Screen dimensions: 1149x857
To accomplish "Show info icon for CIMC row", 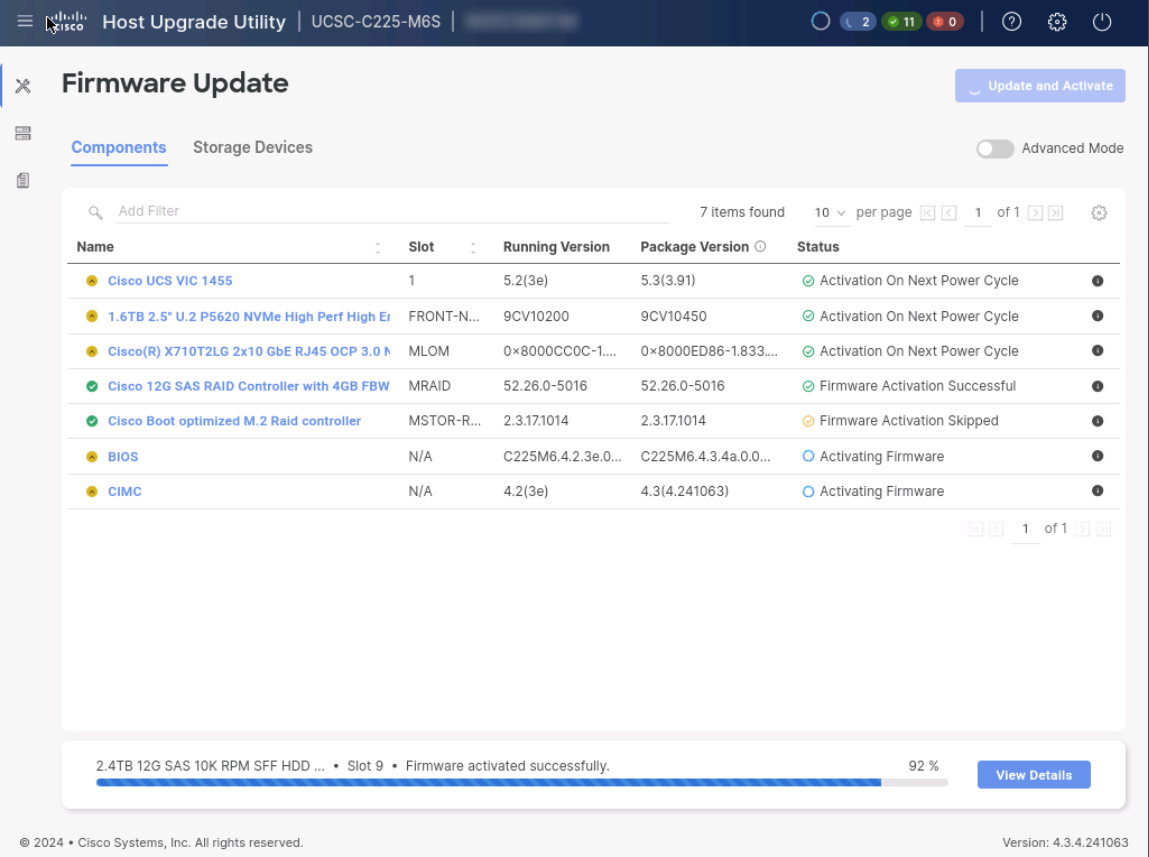I will point(1097,491).
